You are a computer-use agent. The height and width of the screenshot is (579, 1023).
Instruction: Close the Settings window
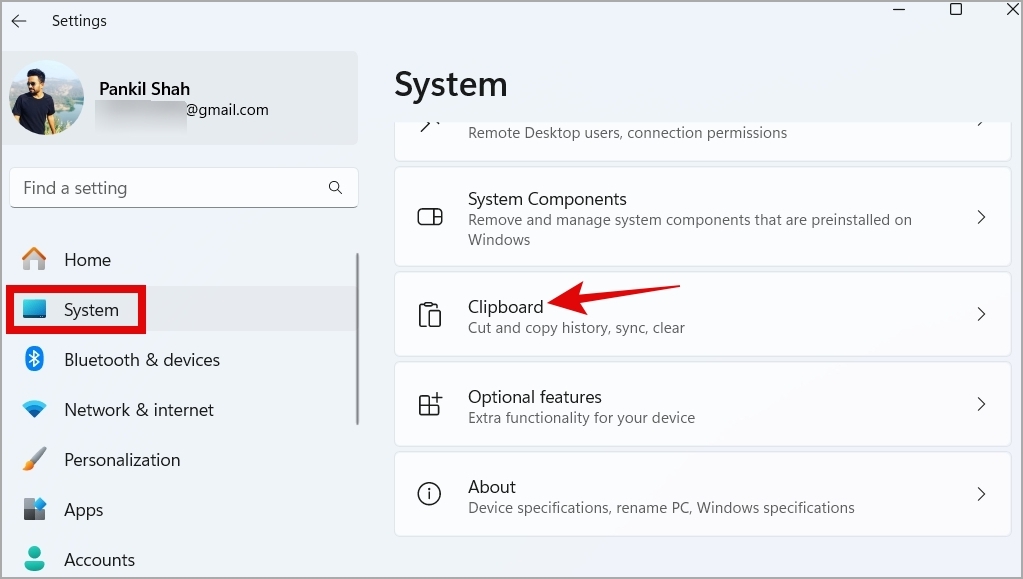point(1013,9)
